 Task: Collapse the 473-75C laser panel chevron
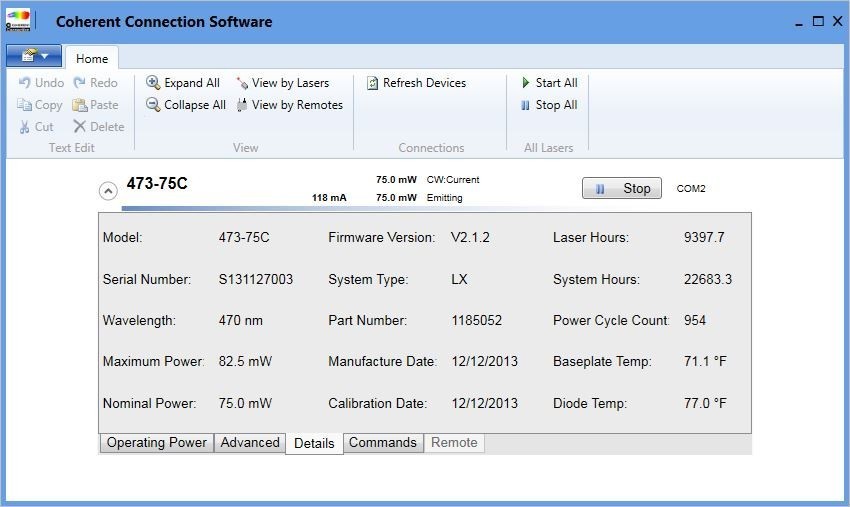click(108, 191)
